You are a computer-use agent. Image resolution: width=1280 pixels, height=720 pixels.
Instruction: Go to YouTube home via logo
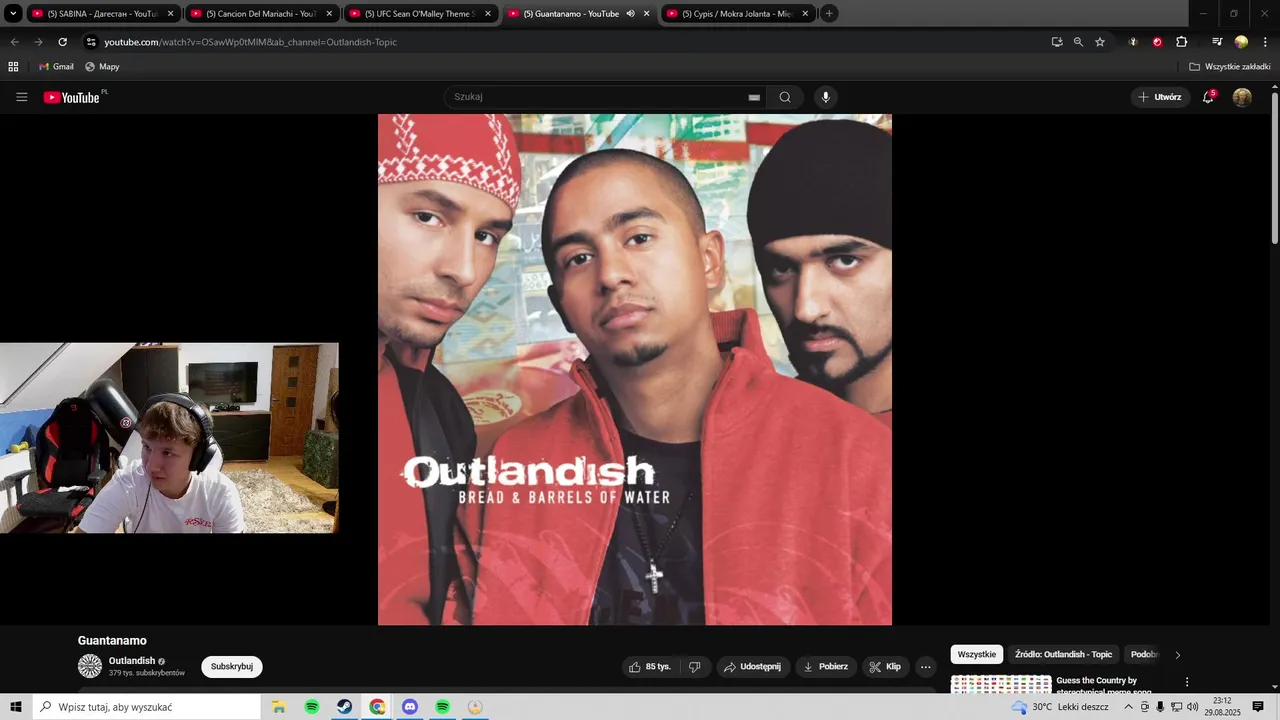[74, 97]
